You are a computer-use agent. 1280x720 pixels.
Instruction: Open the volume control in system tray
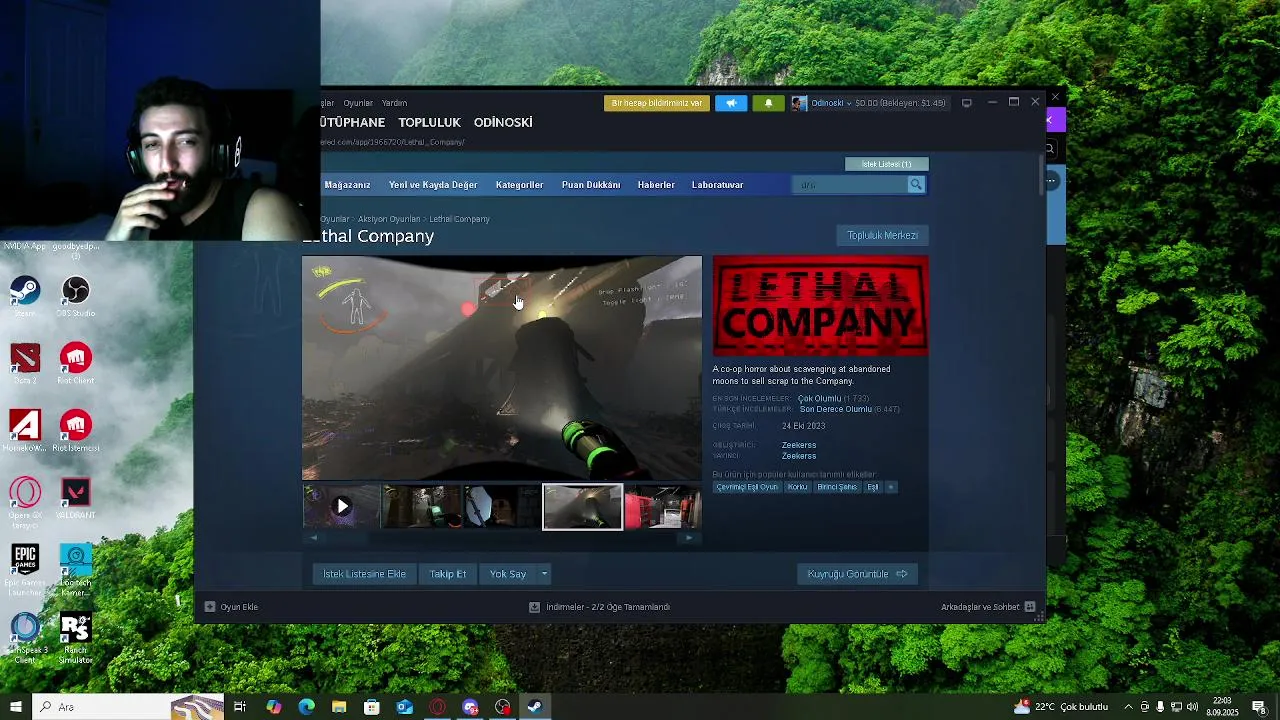pos(1192,707)
